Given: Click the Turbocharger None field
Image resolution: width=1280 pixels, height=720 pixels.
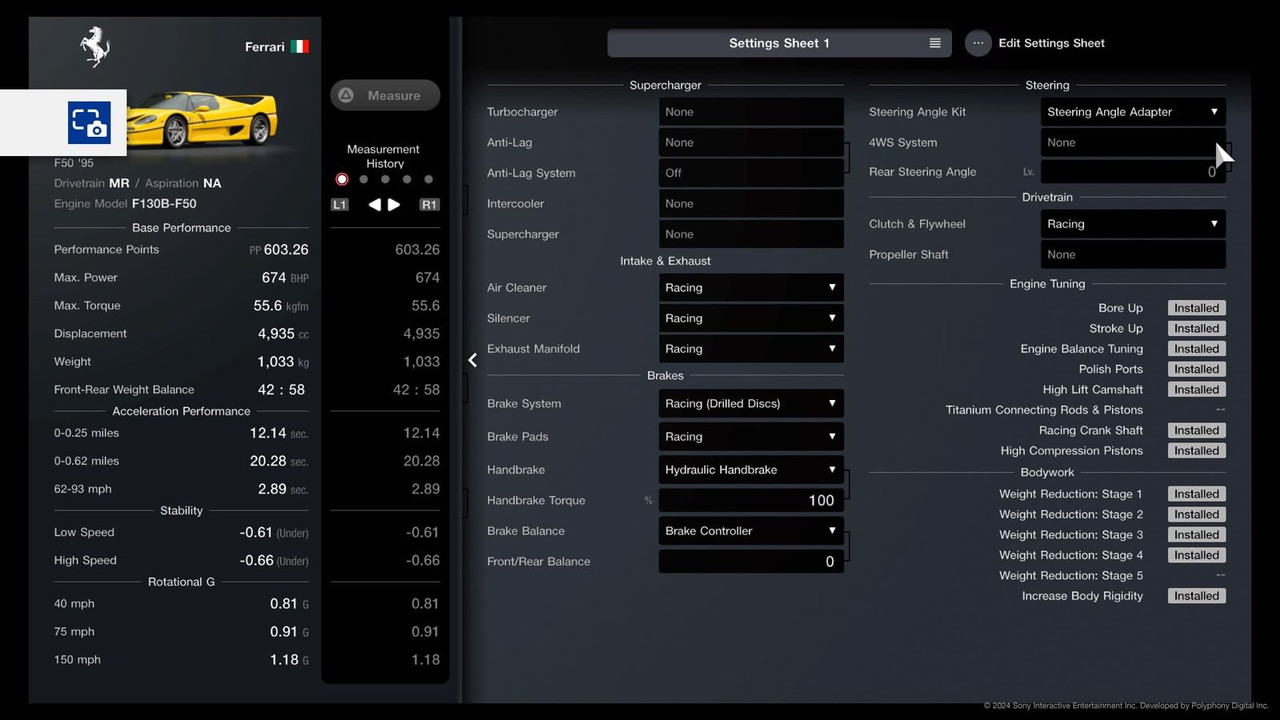Looking at the screenshot, I should pyautogui.click(x=751, y=112).
